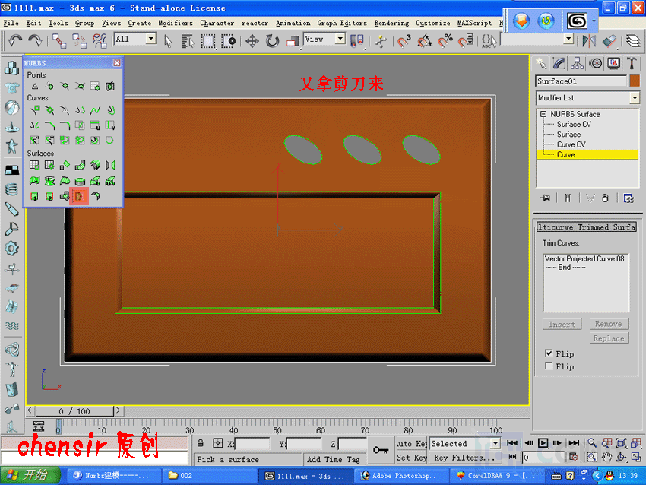The width and height of the screenshot is (646, 485).
Task: Uncheck the checked Flip checkbox
Action: click(549, 354)
